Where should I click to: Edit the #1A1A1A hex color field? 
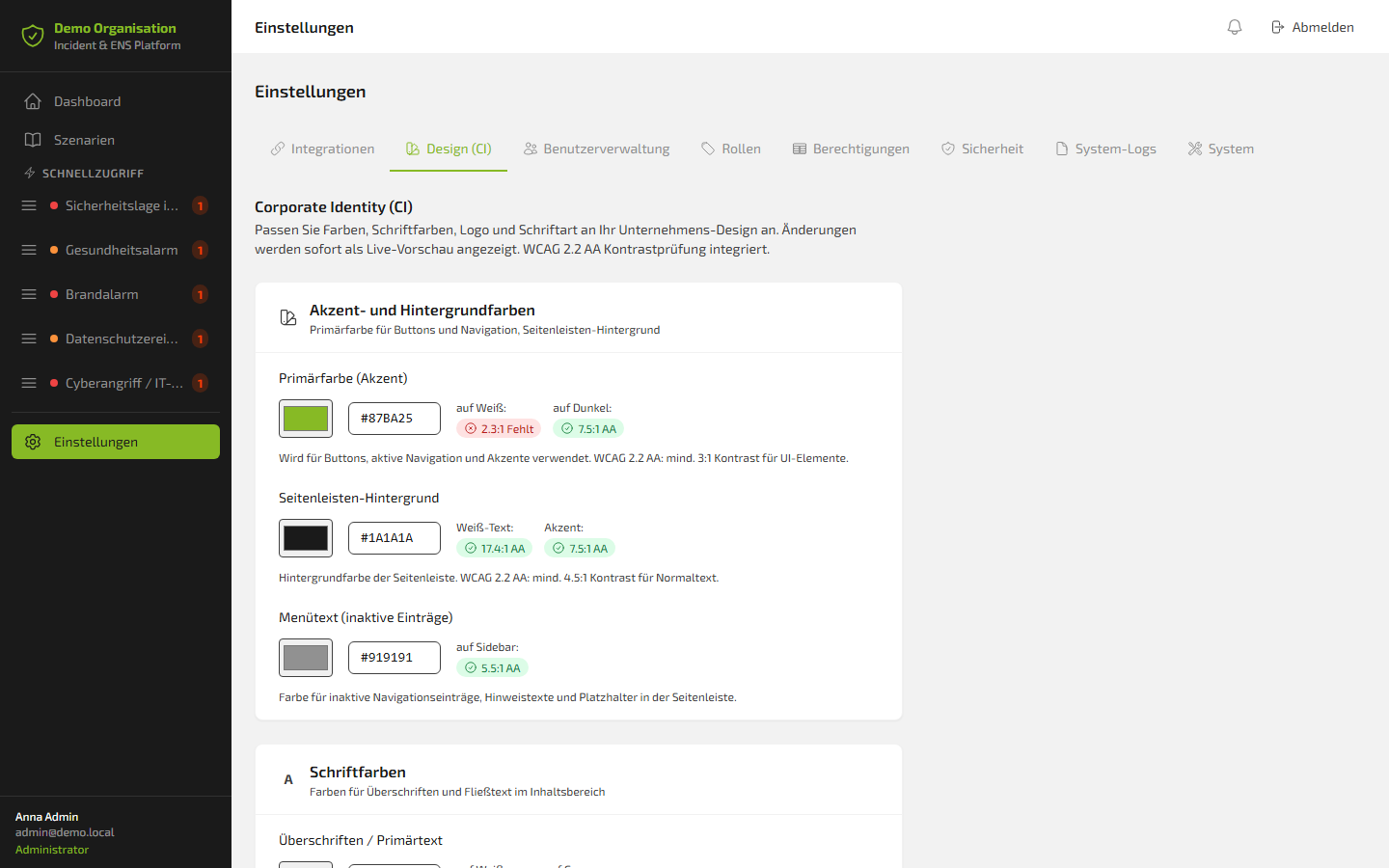click(395, 538)
